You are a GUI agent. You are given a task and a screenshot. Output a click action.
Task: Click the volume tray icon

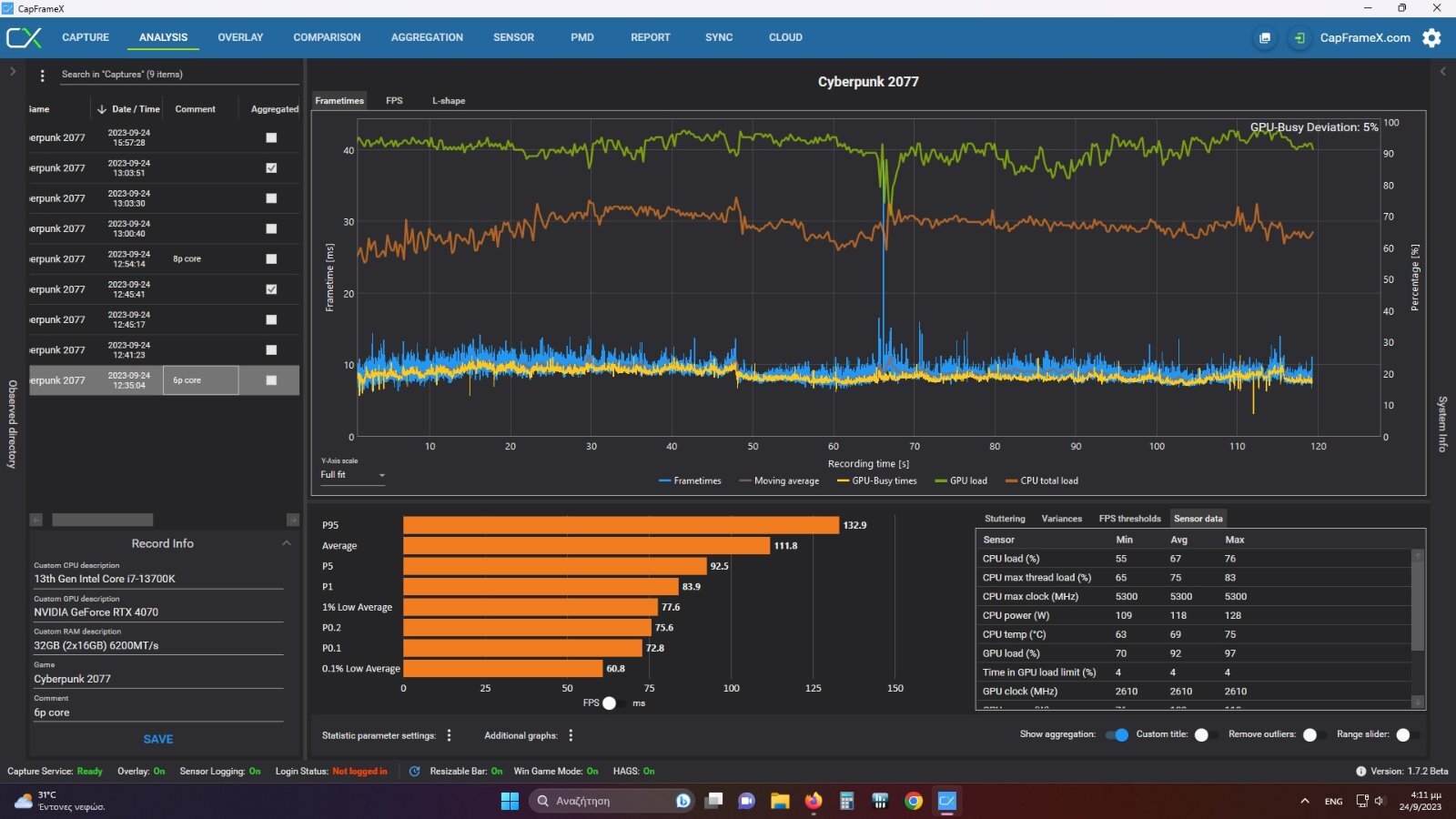1380,801
